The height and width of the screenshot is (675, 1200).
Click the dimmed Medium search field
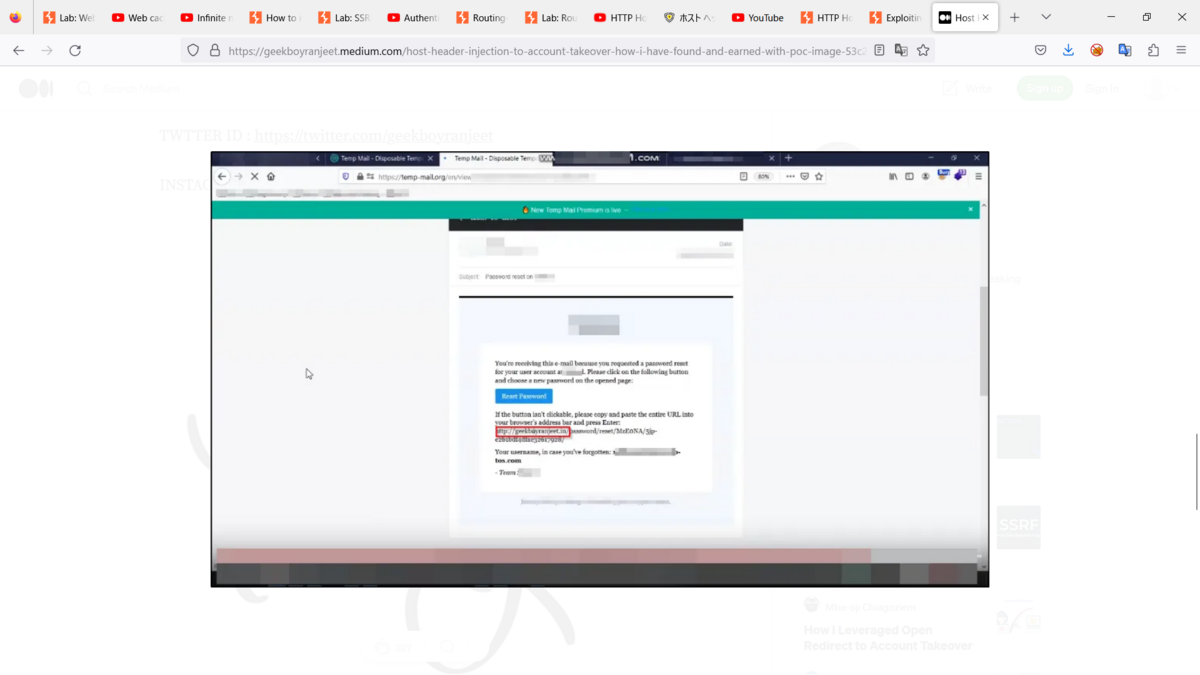click(x=138, y=89)
